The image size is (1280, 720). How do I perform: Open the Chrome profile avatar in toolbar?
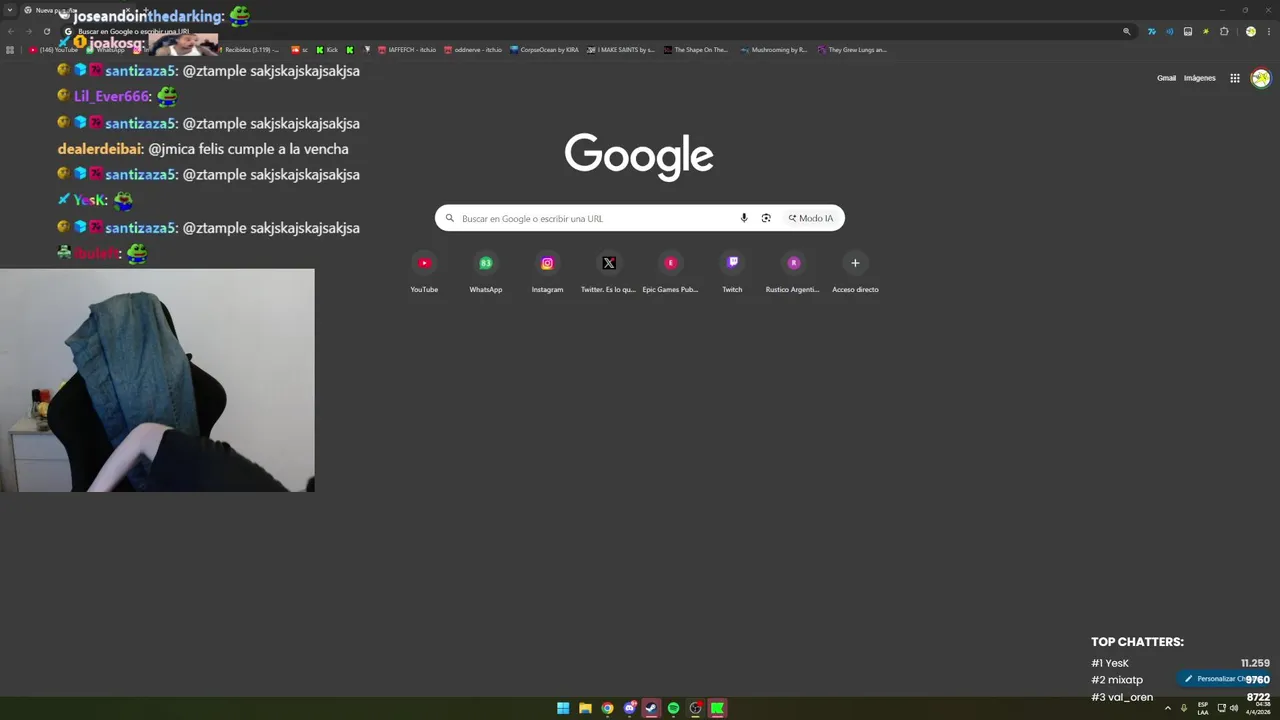pos(1250,31)
